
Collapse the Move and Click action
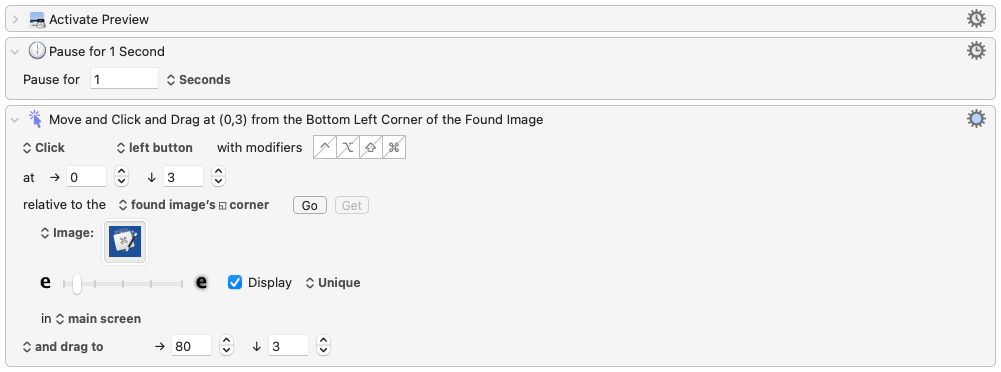(15, 119)
